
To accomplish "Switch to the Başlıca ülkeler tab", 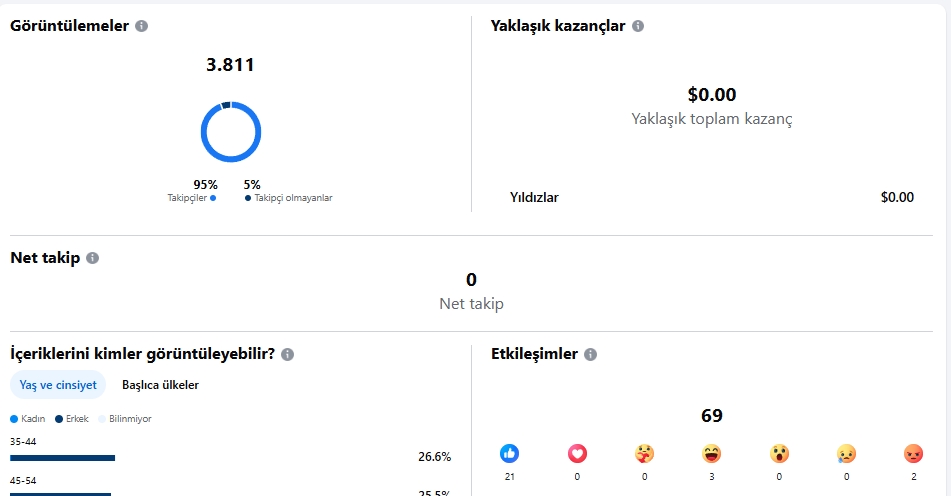I will point(160,385).
